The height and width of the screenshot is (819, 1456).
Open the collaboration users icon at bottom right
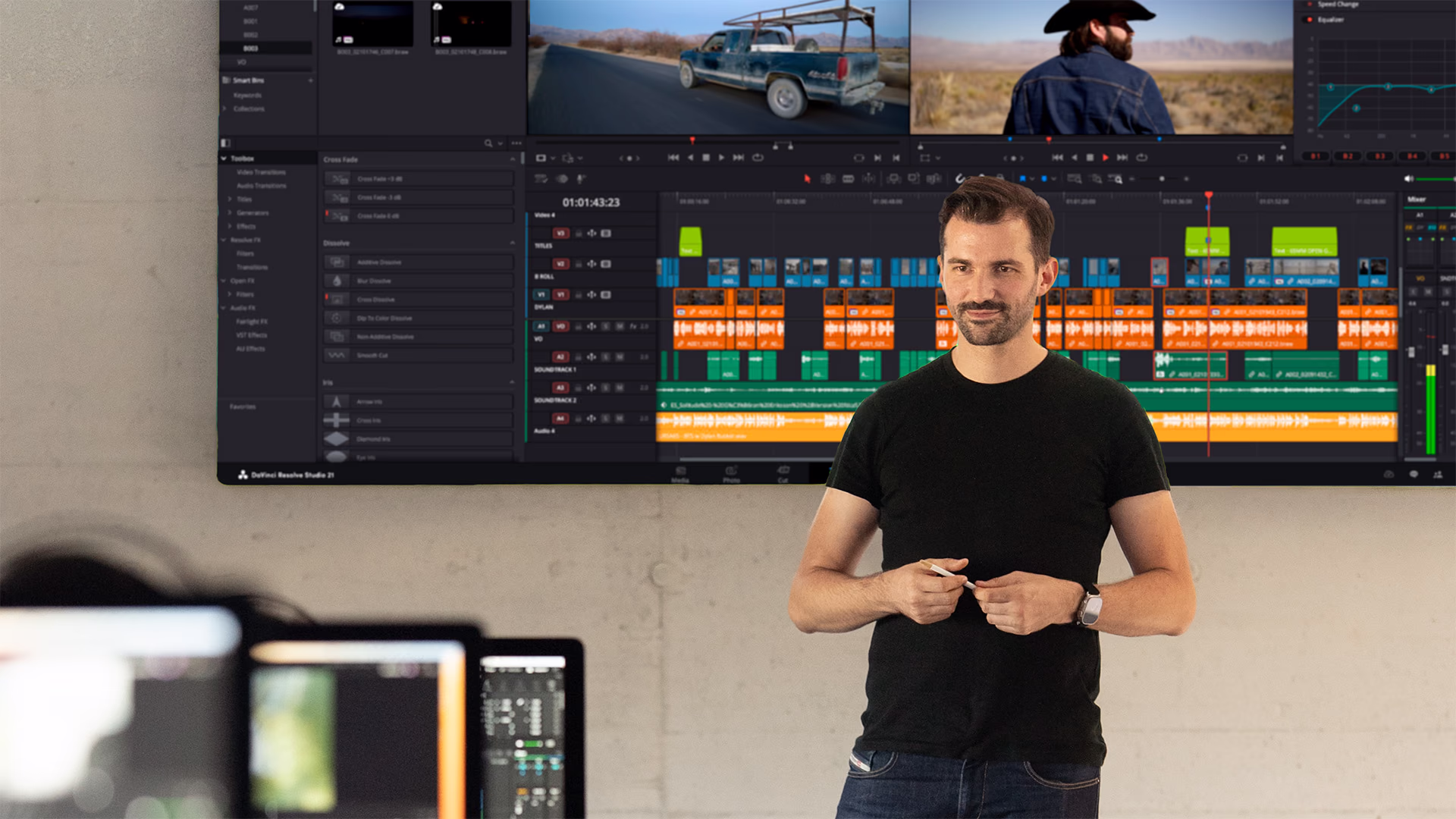pyautogui.click(x=1438, y=474)
